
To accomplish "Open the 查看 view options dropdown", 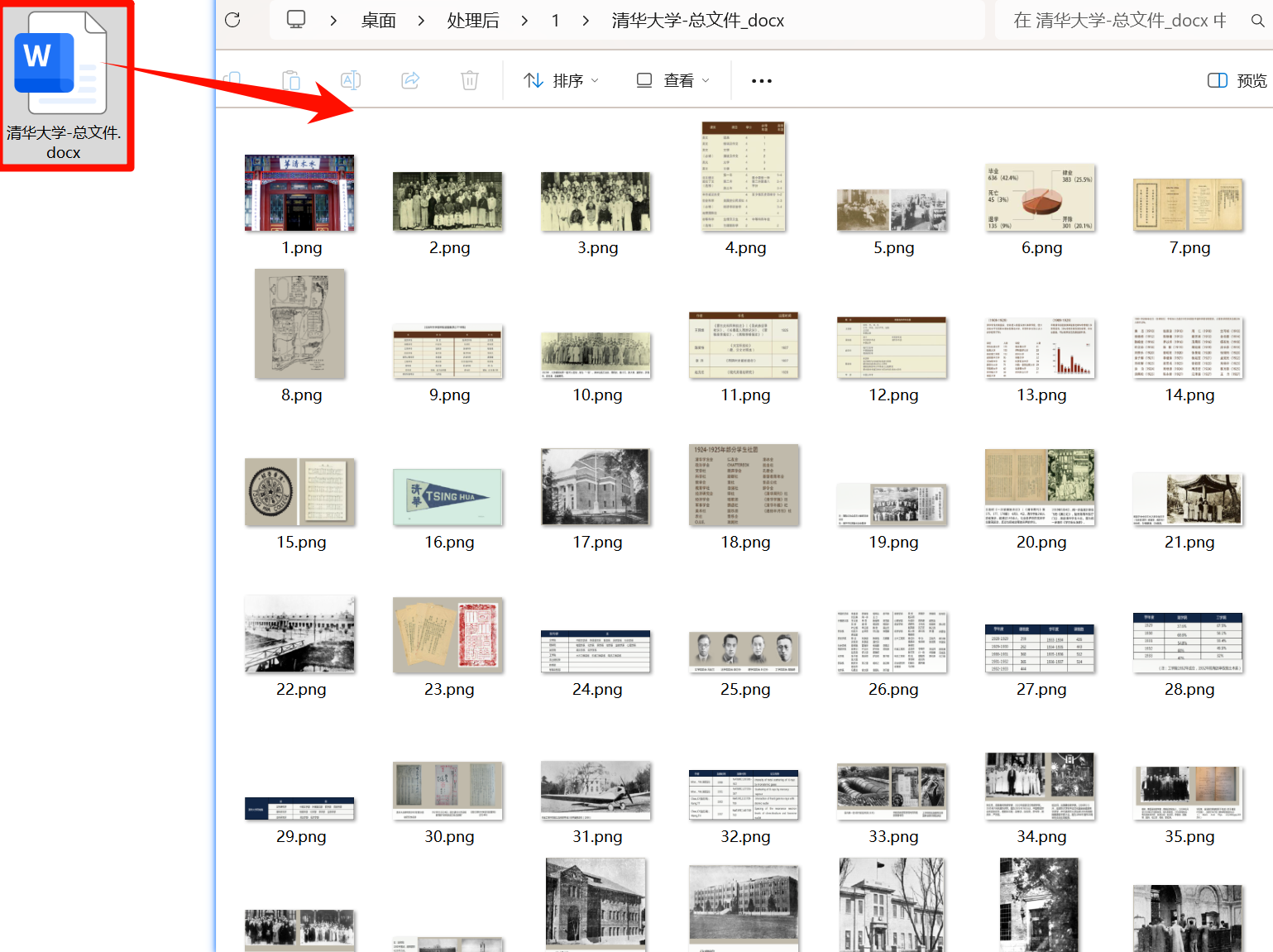I will coord(672,80).
